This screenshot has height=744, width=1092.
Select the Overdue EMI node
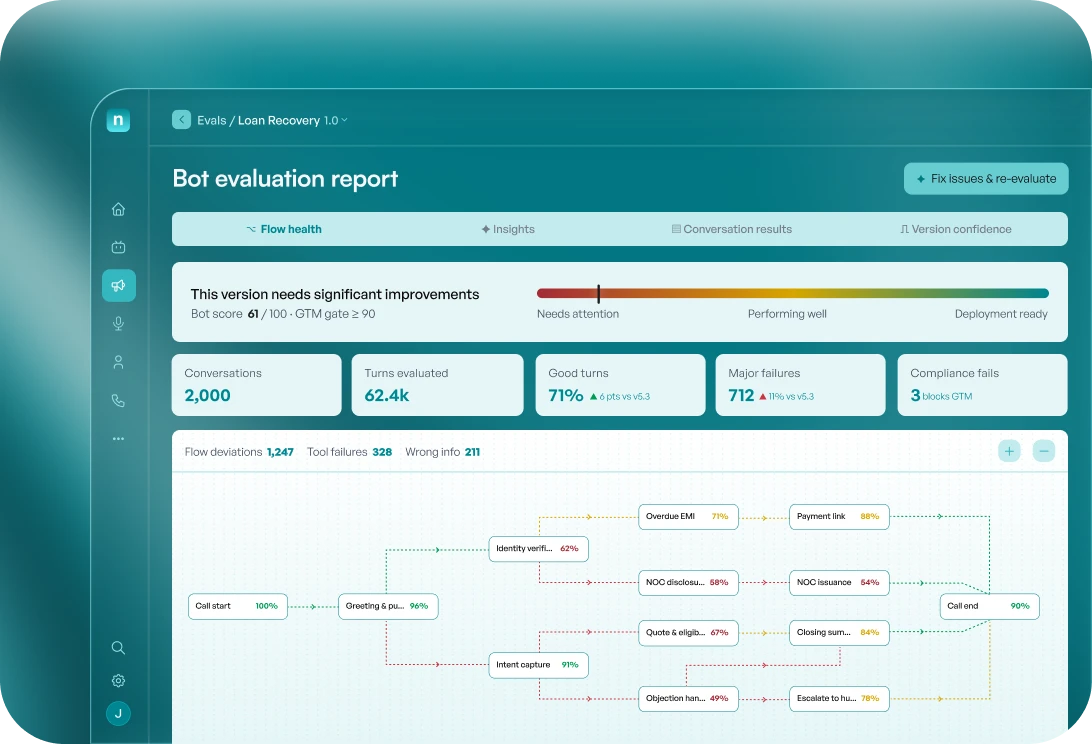click(688, 517)
